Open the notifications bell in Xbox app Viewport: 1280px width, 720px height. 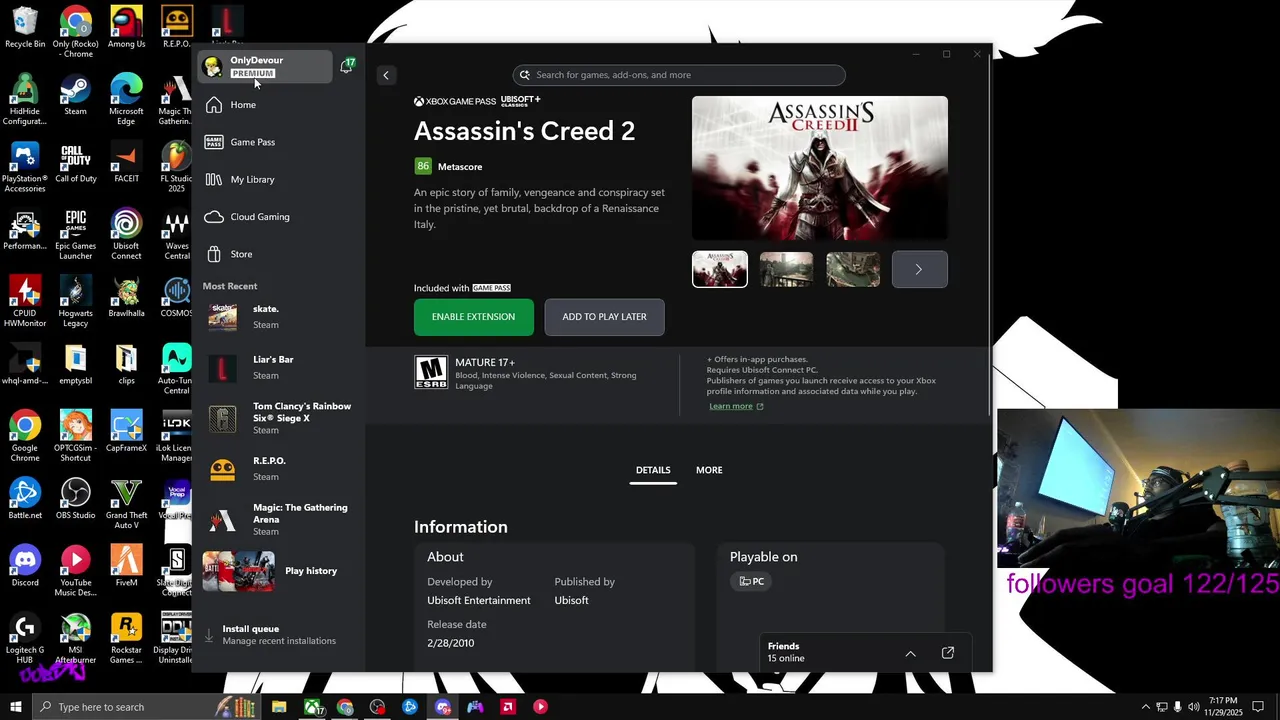(347, 66)
